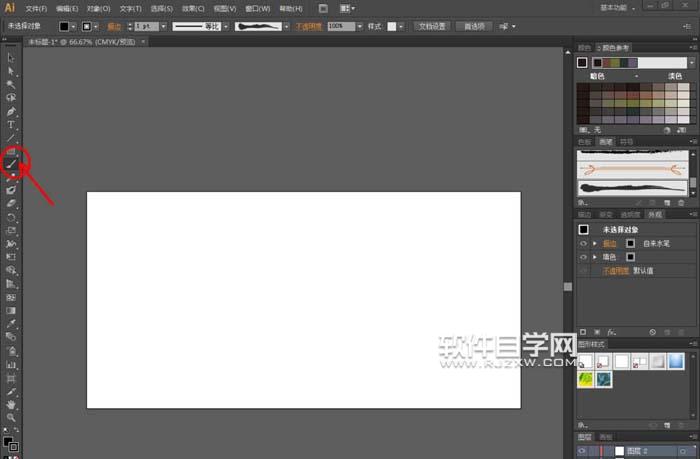Toggle visibility eye of 填色 fill row
Image resolution: width=700 pixels, height=459 pixels.
pyautogui.click(x=583, y=257)
